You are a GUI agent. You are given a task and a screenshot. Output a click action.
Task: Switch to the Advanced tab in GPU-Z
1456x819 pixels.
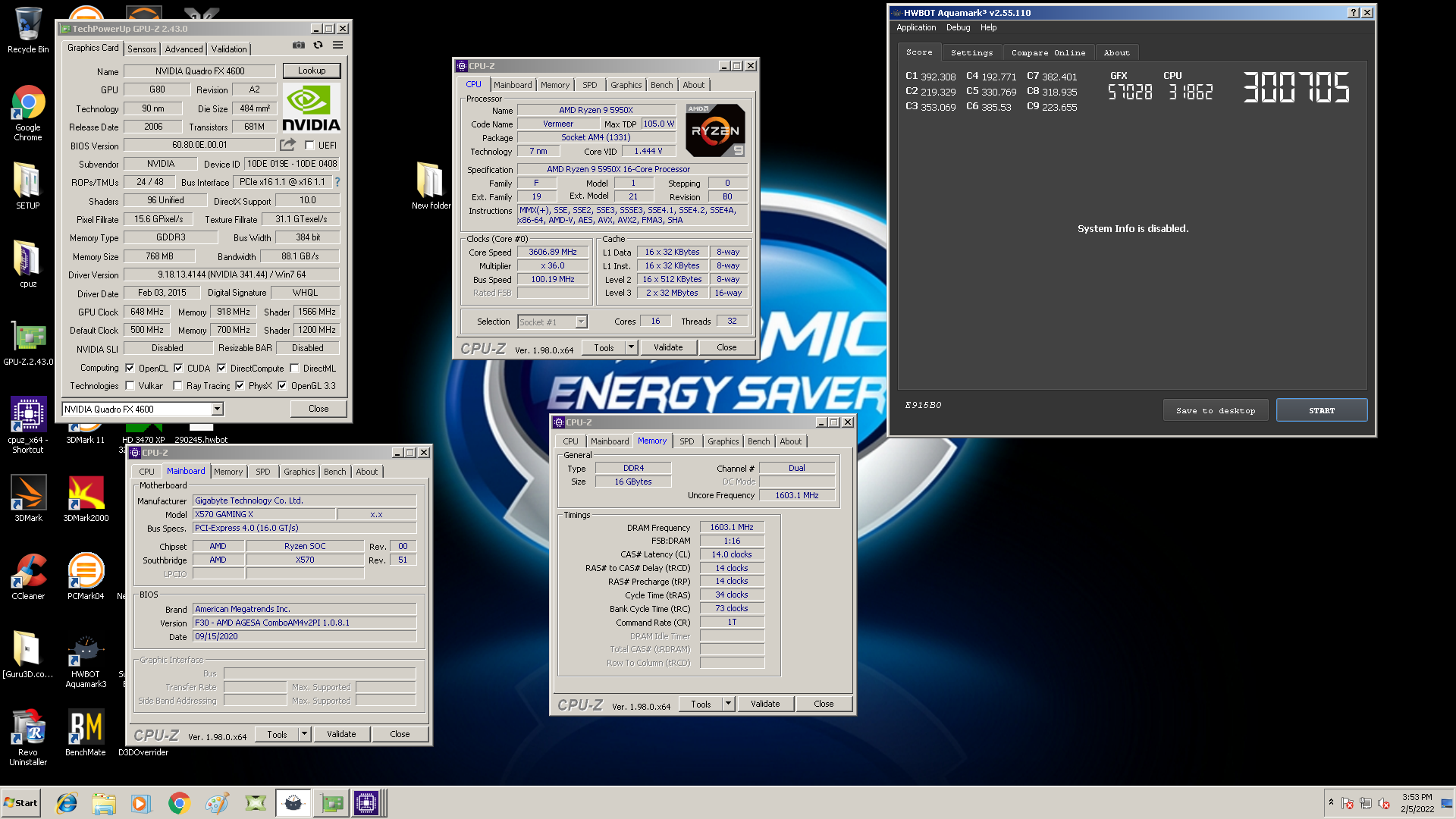pos(184,49)
